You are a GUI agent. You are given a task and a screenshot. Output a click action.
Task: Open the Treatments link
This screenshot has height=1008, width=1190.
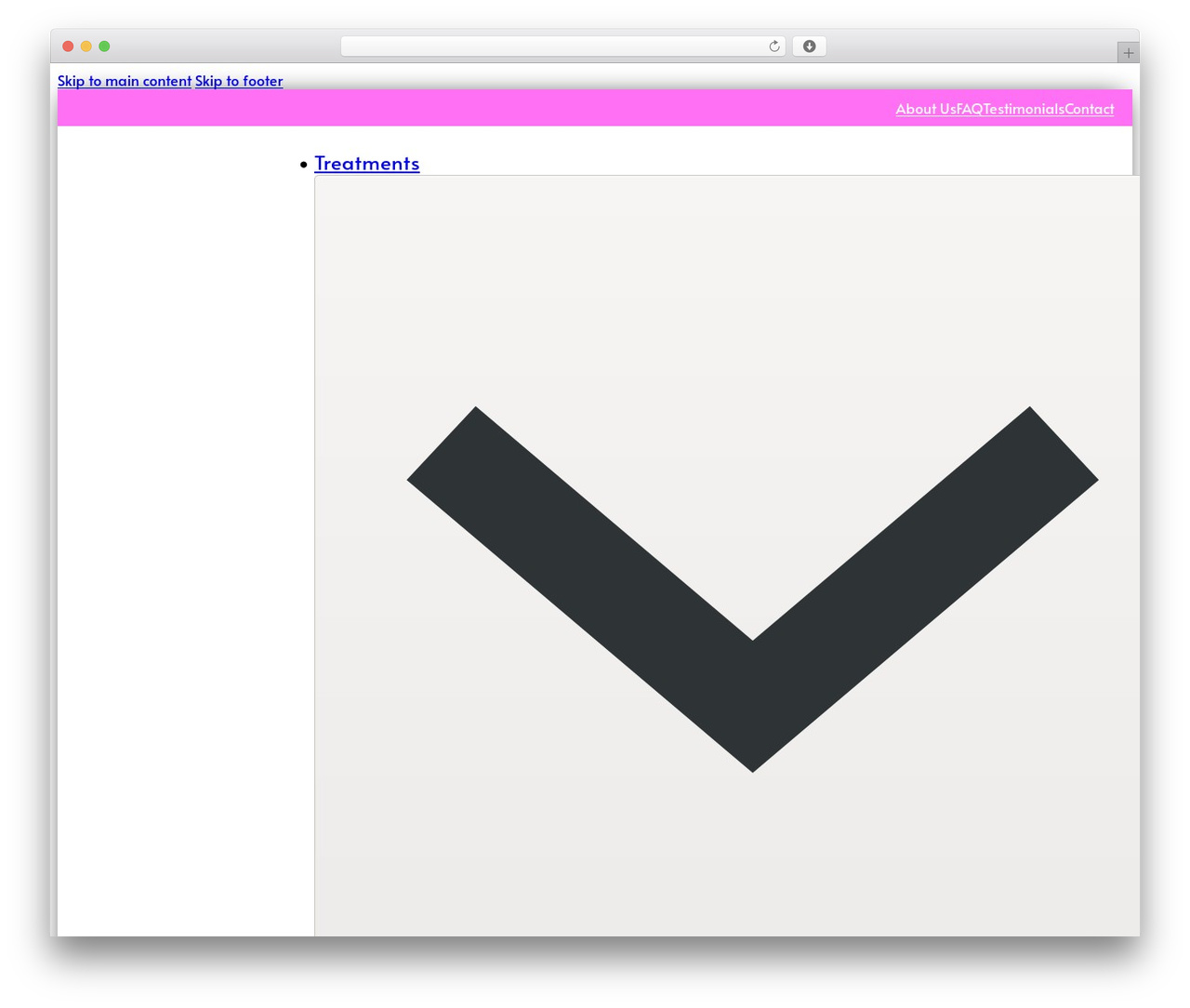pyautogui.click(x=367, y=164)
